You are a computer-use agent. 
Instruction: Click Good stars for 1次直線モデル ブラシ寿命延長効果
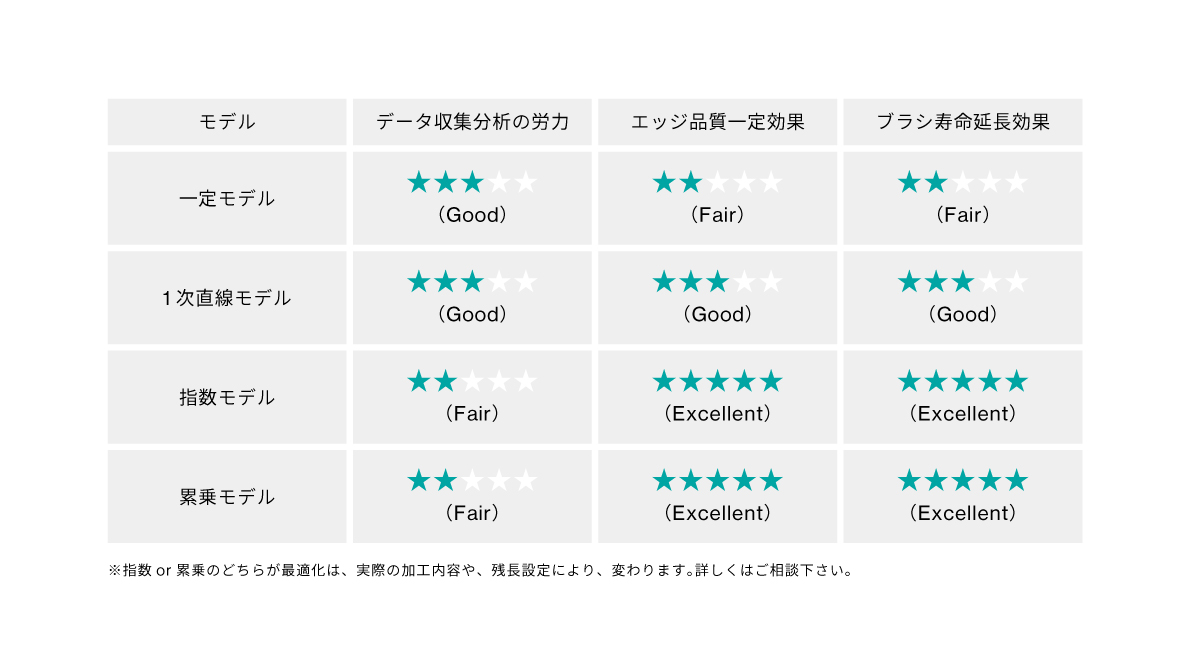(963, 282)
